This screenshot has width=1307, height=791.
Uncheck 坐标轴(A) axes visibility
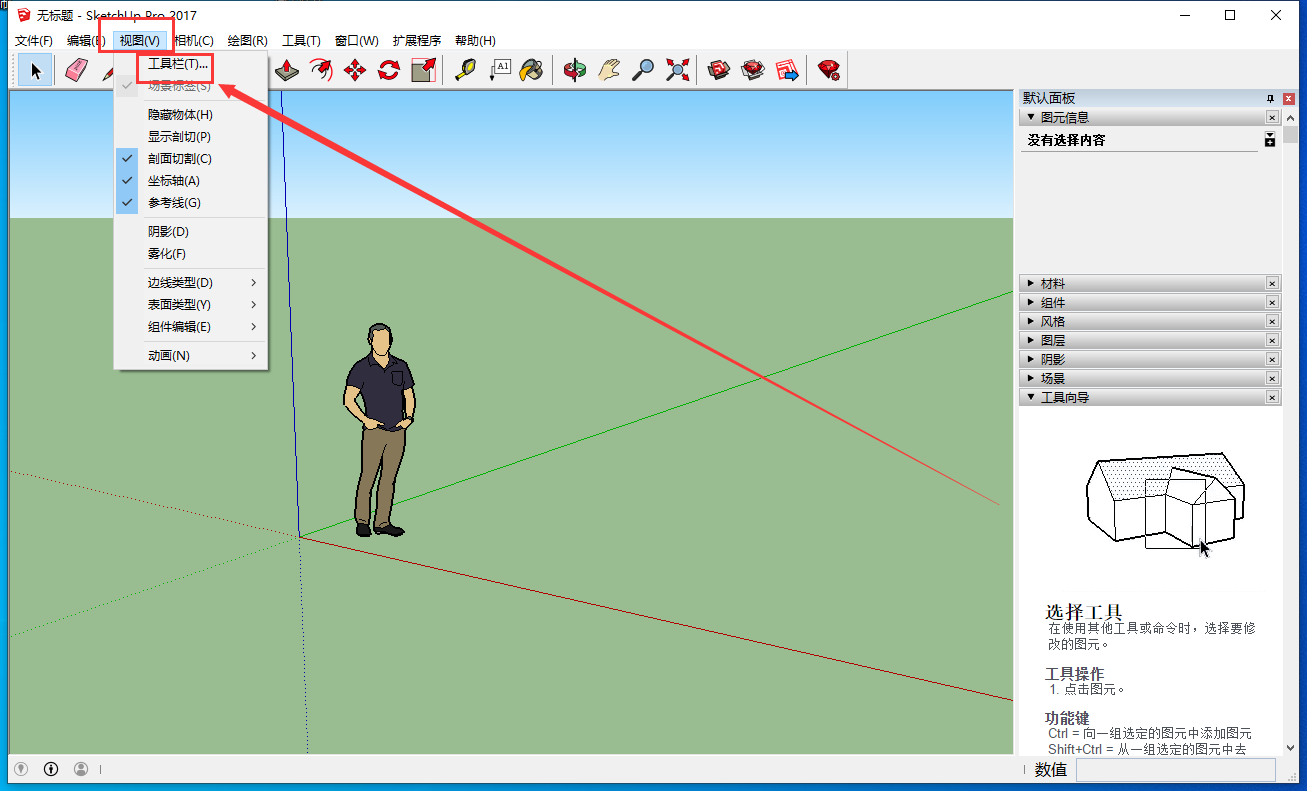click(x=174, y=181)
